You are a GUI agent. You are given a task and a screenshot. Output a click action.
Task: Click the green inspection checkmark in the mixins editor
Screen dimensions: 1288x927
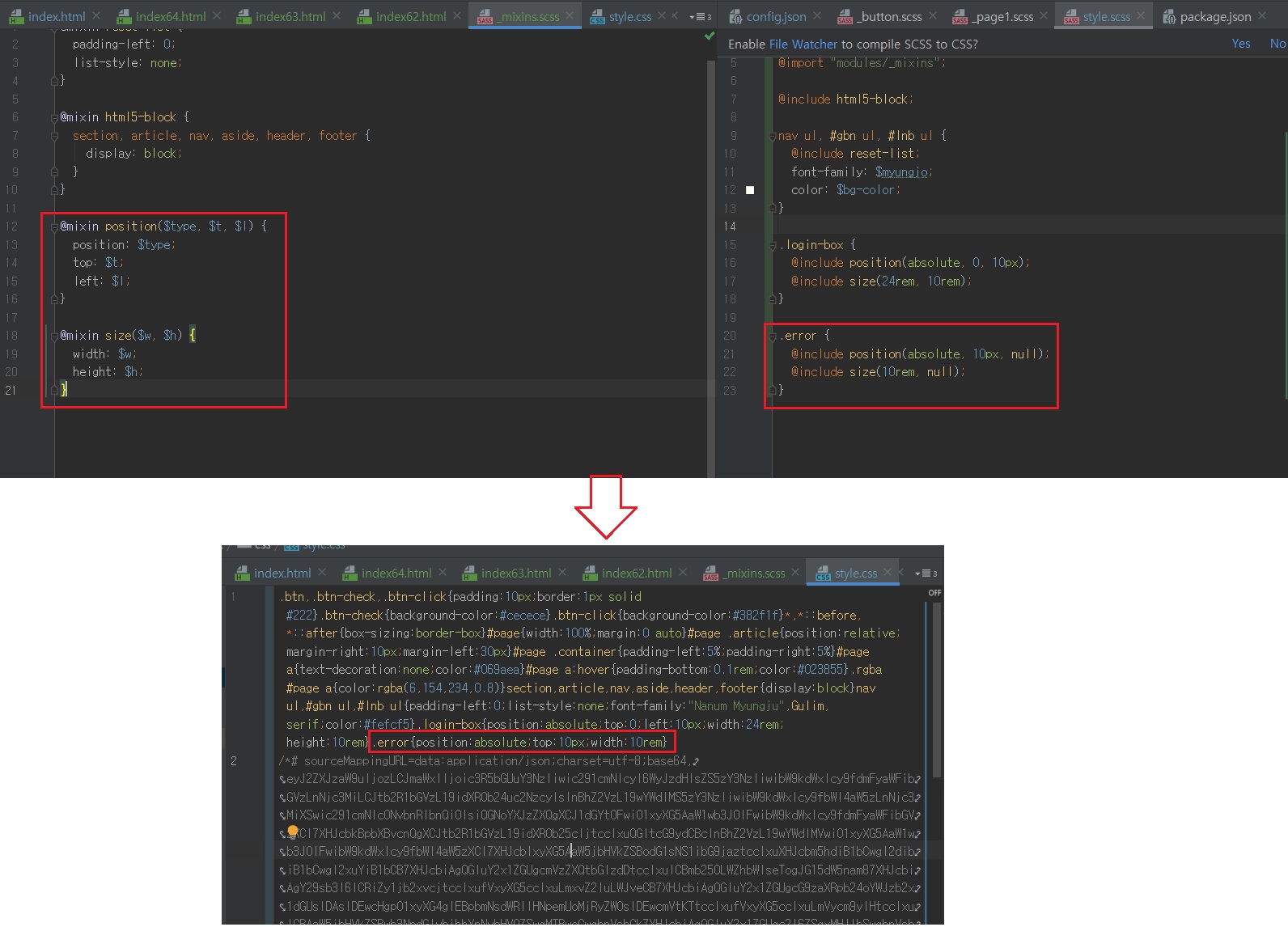pos(710,36)
